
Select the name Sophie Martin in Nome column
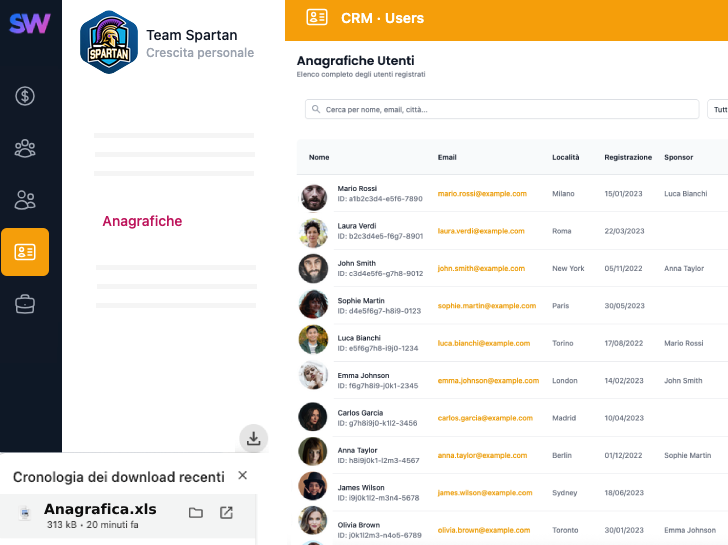coord(361,300)
